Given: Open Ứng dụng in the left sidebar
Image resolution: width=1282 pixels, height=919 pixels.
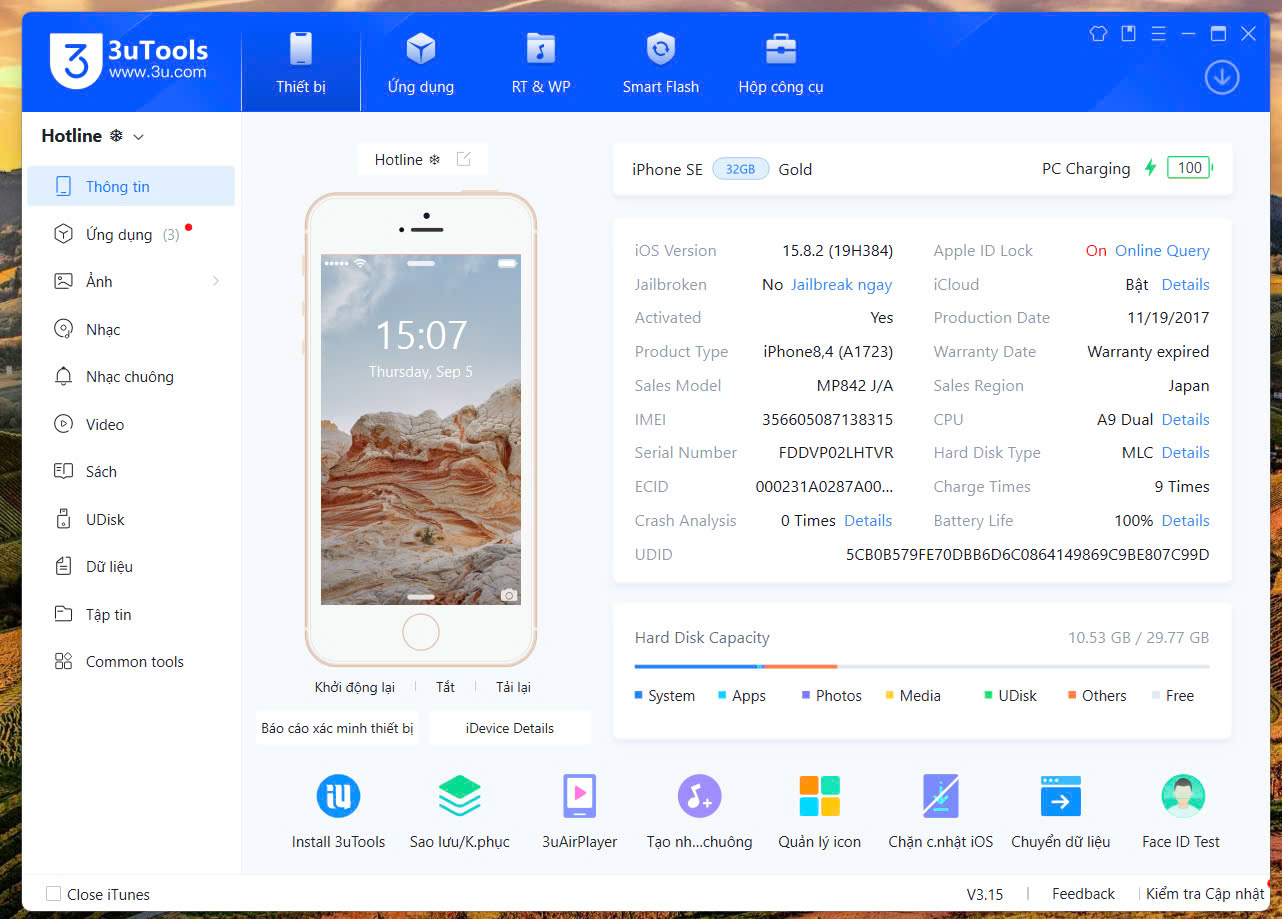Looking at the screenshot, I should [x=131, y=234].
